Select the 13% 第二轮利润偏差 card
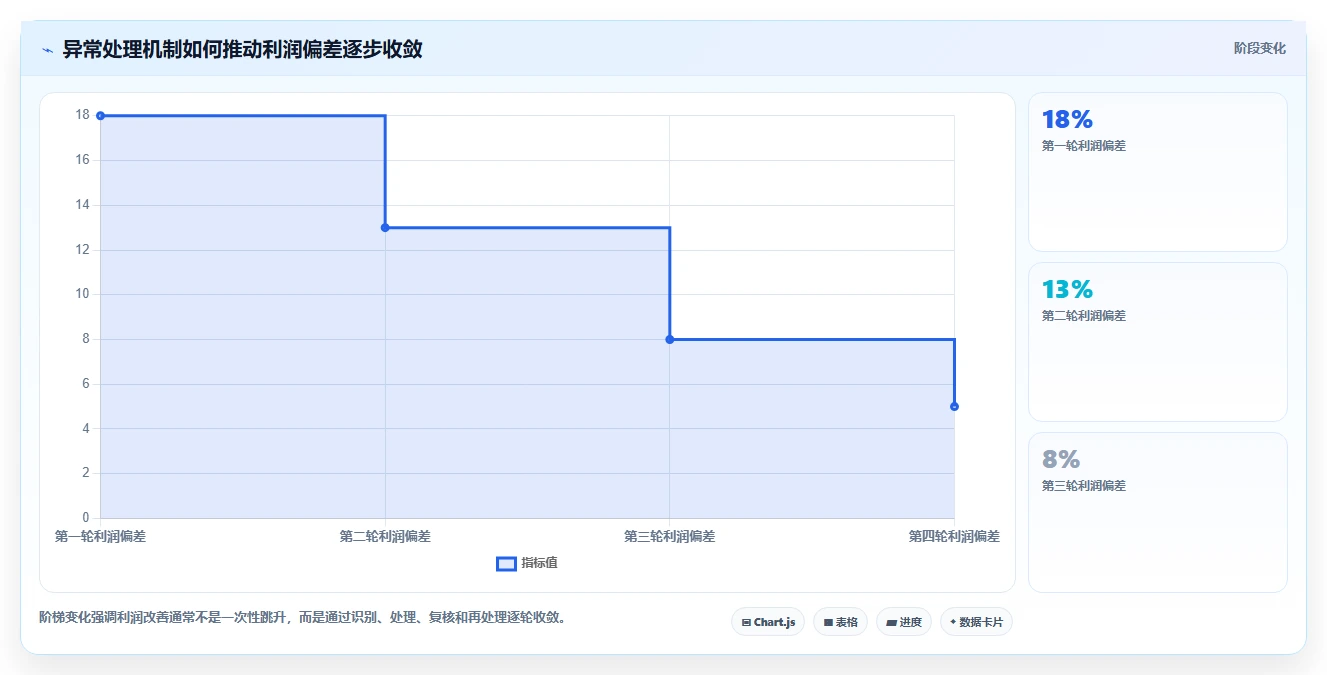This screenshot has width=1327, height=675. (1157, 342)
